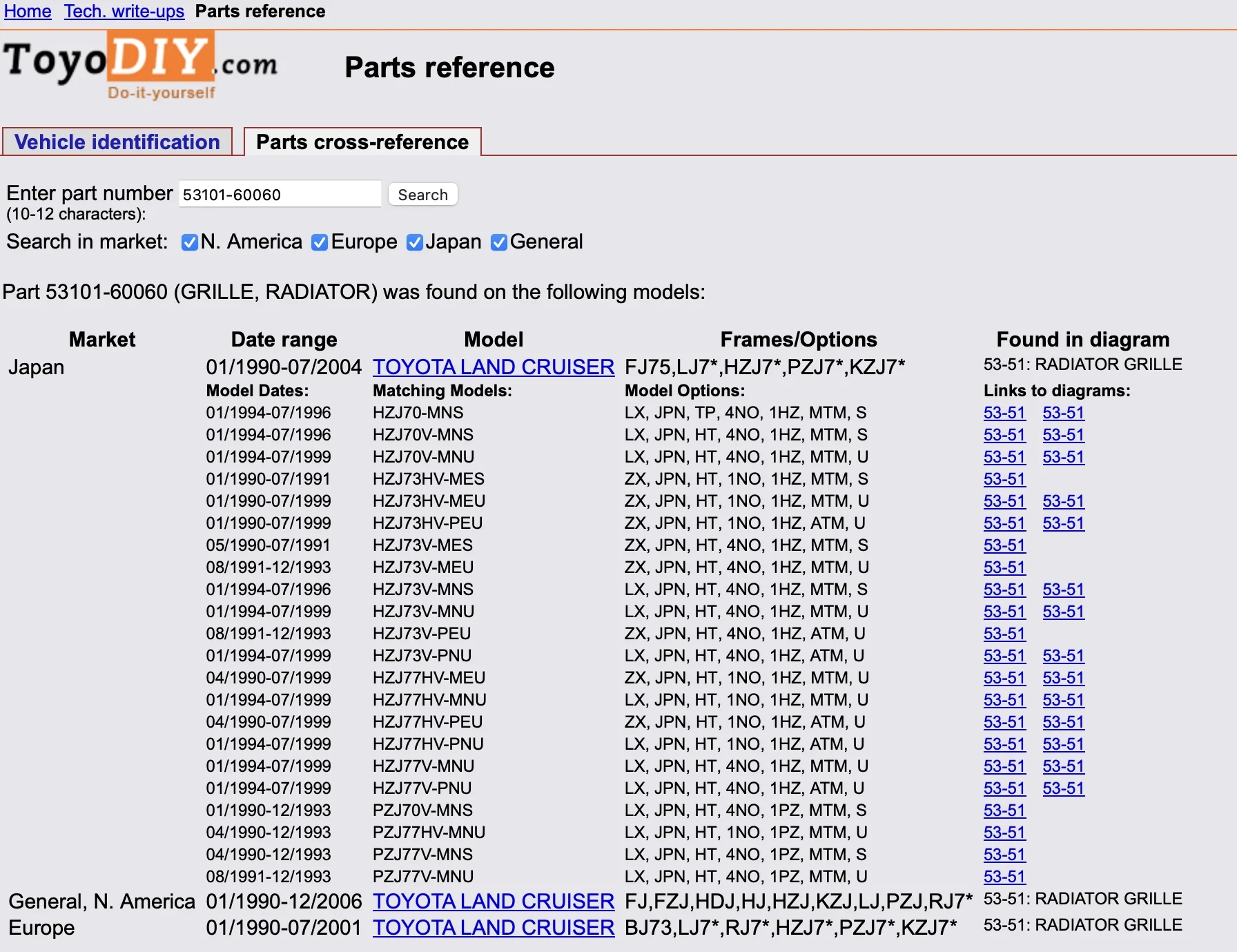Open second 53-51 diagram for HZJ77V-MNU
Viewport: 1237px width, 952px height.
1064,766
